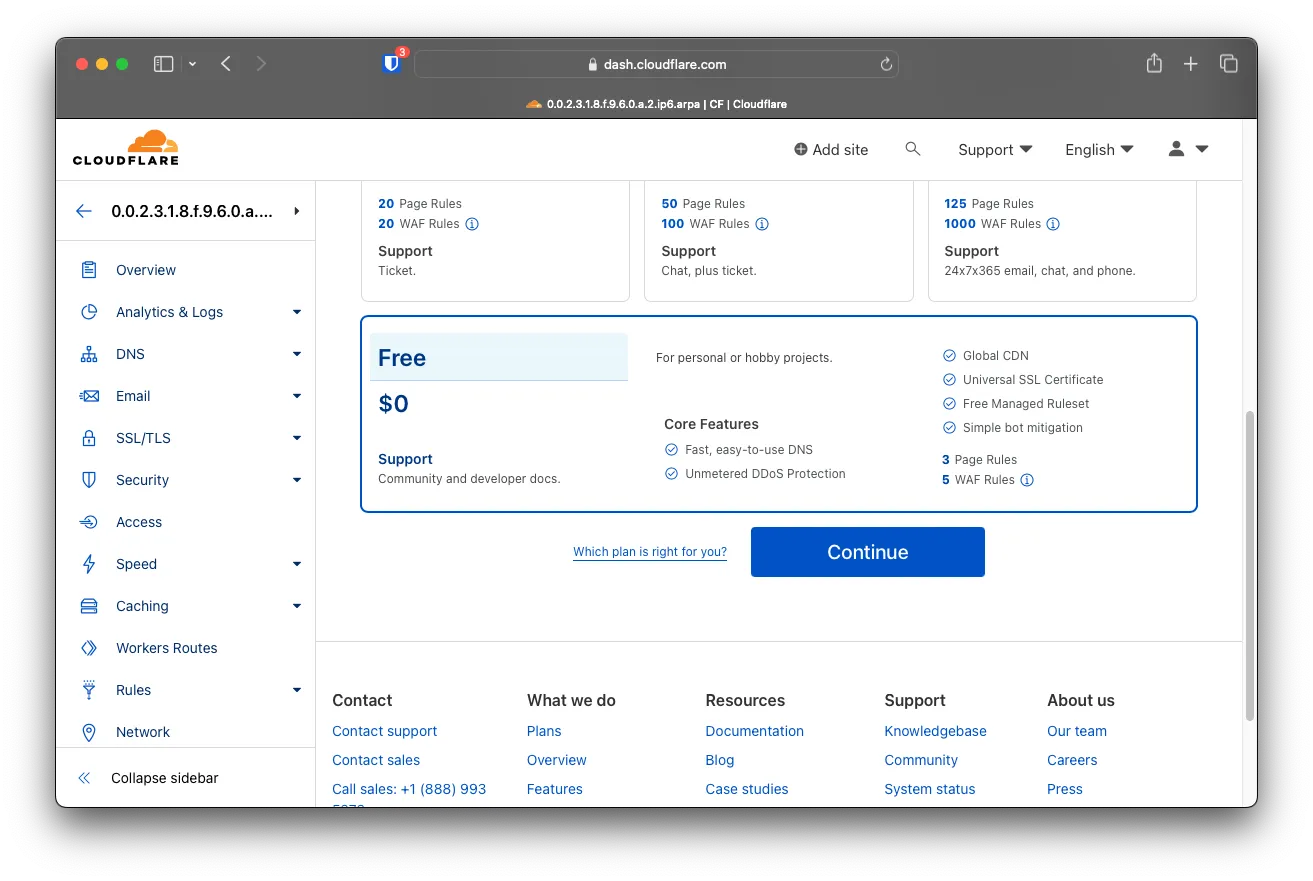Go back with Safari's back arrow
The width and height of the screenshot is (1313, 881).
click(x=226, y=64)
